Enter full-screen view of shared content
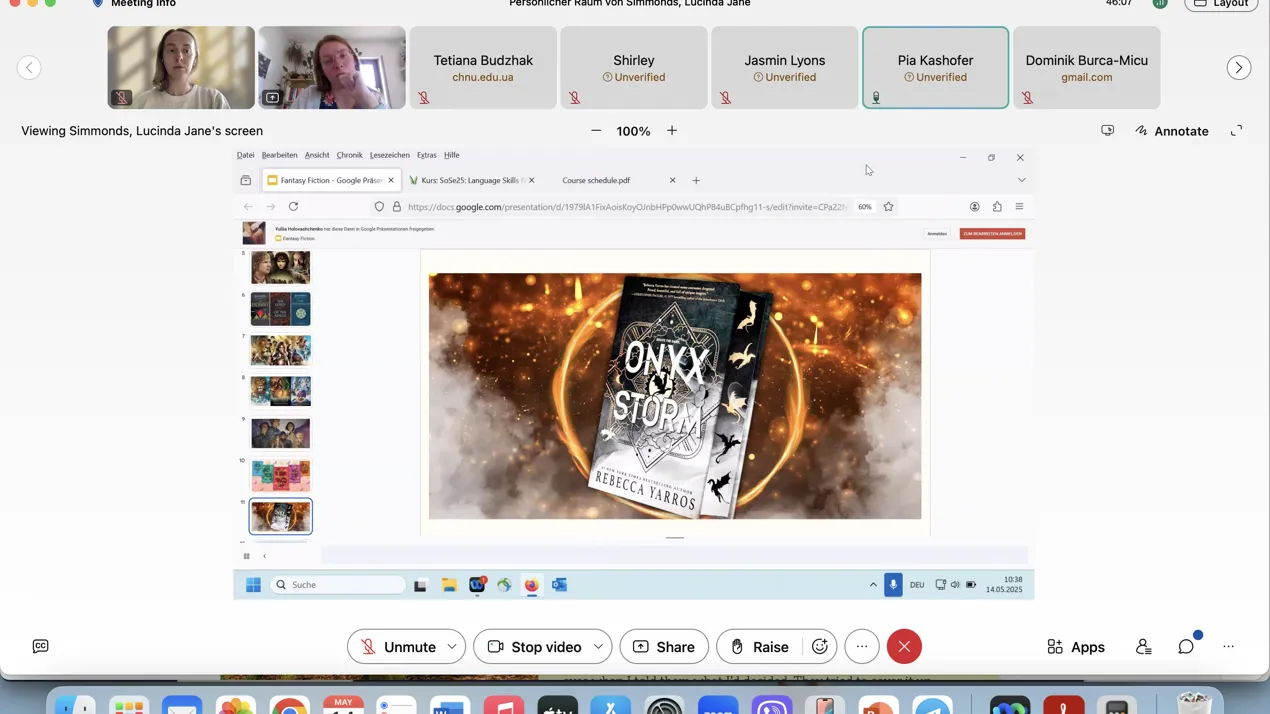1270x714 pixels. [1236, 131]
